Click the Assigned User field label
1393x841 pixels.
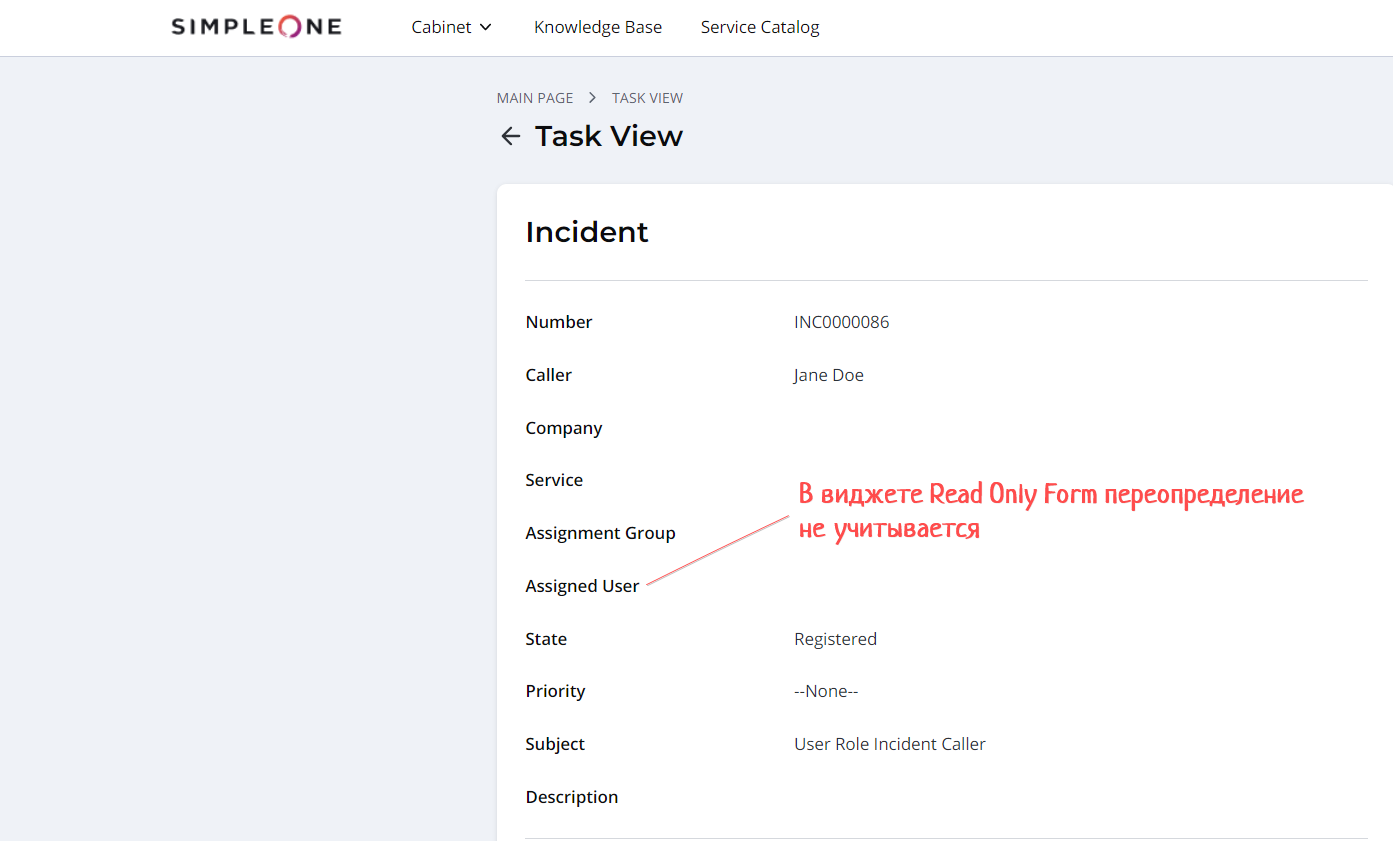tap(582, 586)
